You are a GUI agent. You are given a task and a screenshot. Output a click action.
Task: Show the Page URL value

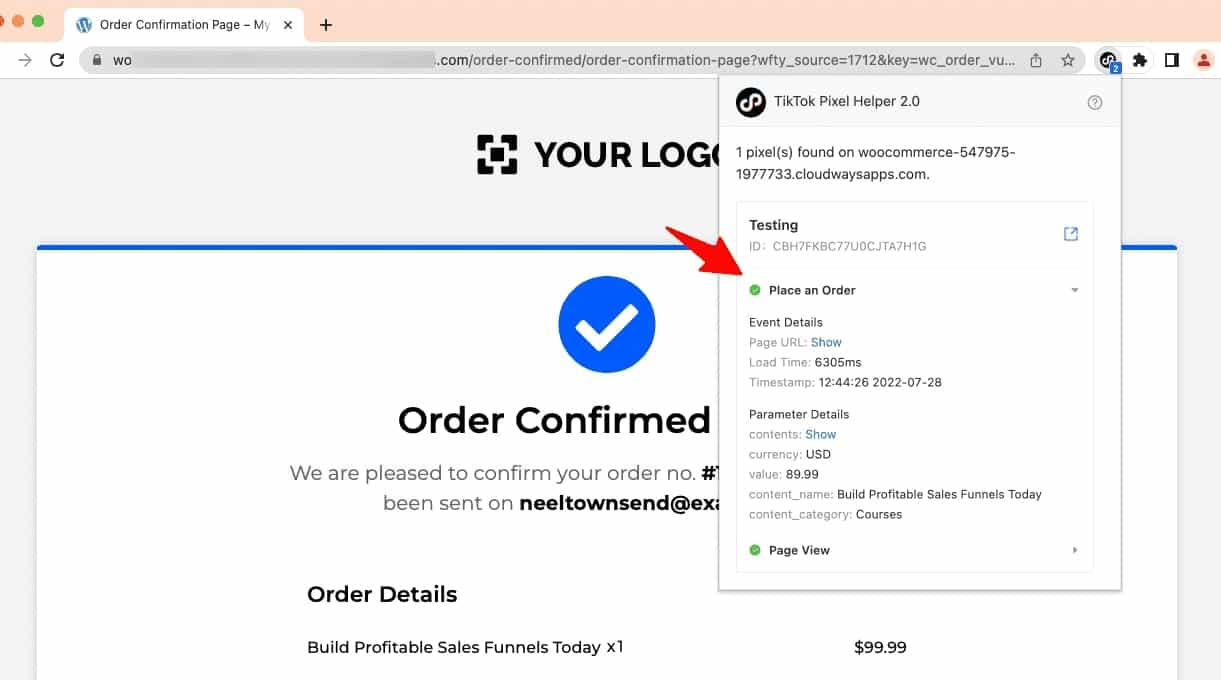(826, 342)
